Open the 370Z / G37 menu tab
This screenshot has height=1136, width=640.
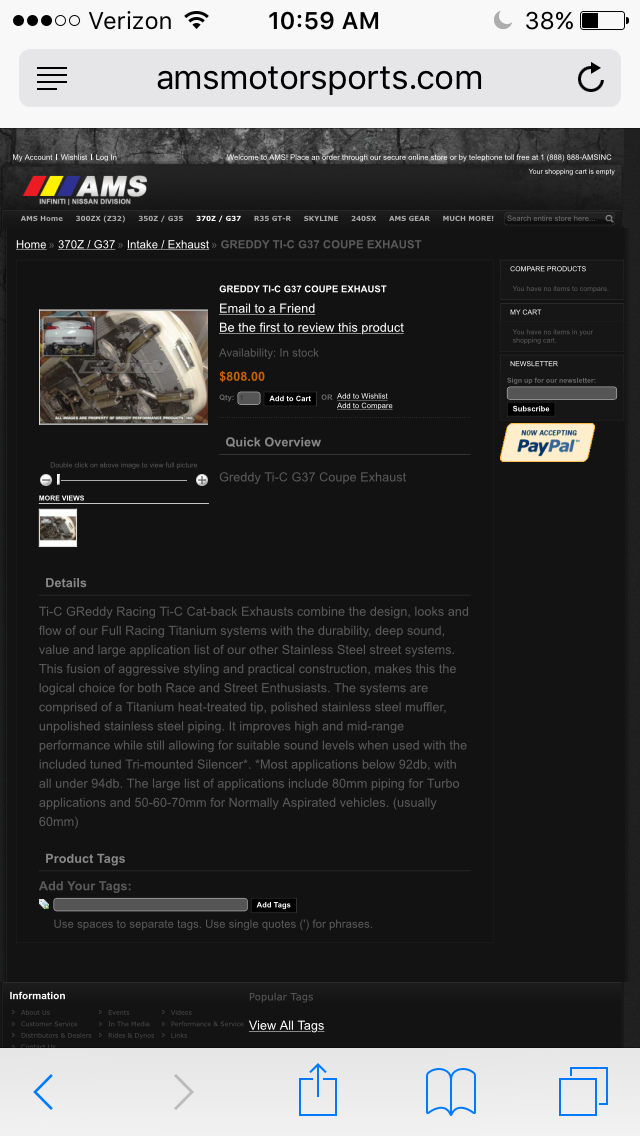[x=218, y=218]
